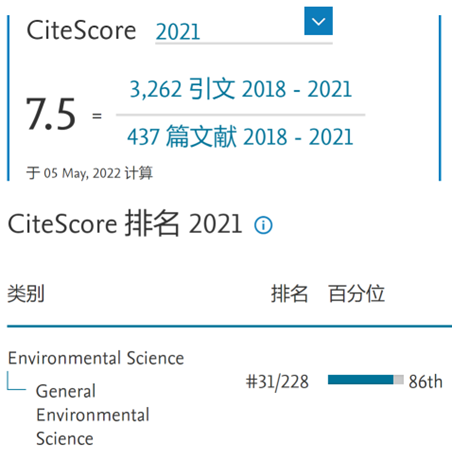This screenshot has width=452, height=462.
Task: Select the 排名 column header
Action: pos(289,294)
